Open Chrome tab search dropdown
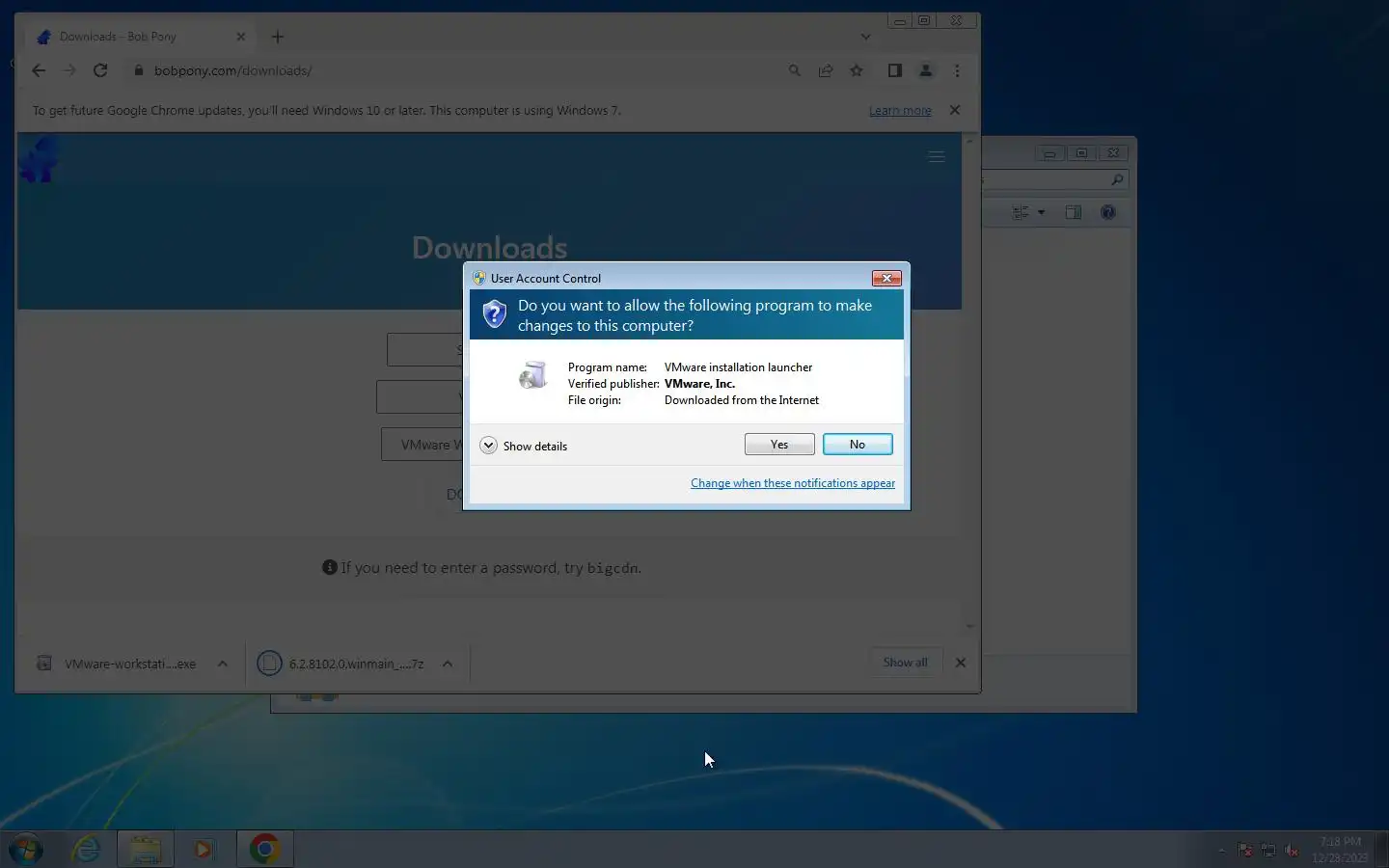 (x=865, y=37)
